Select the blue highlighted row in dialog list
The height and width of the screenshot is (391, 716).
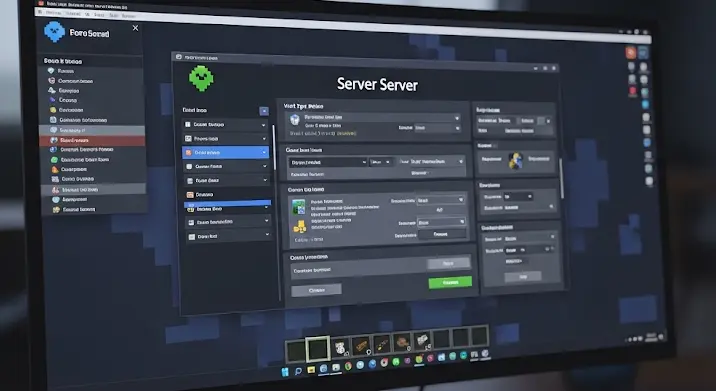coord(226,153)
